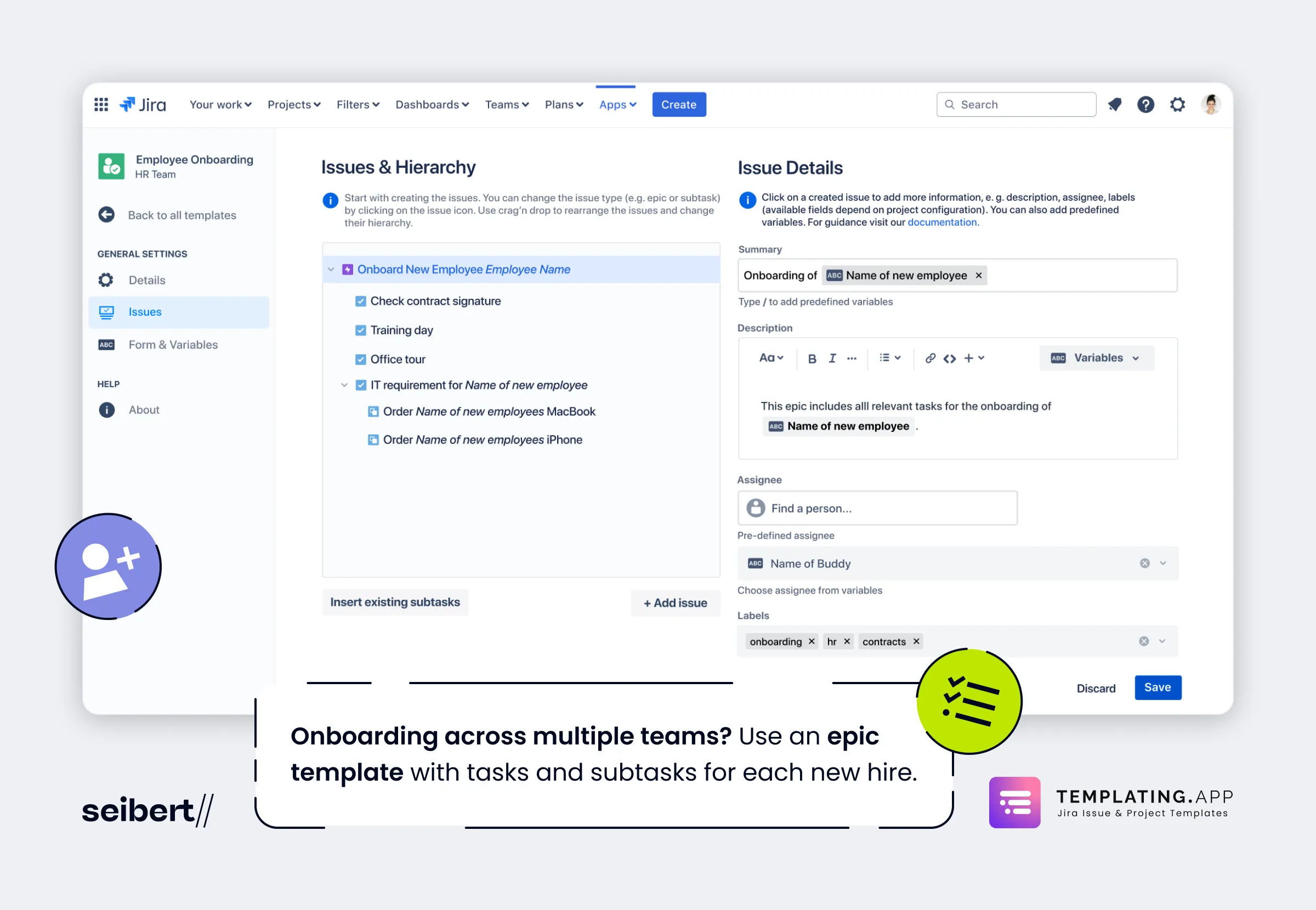Click the epic issue type icon
This screenshot has height=910, width=1316.
coord(347,269)
